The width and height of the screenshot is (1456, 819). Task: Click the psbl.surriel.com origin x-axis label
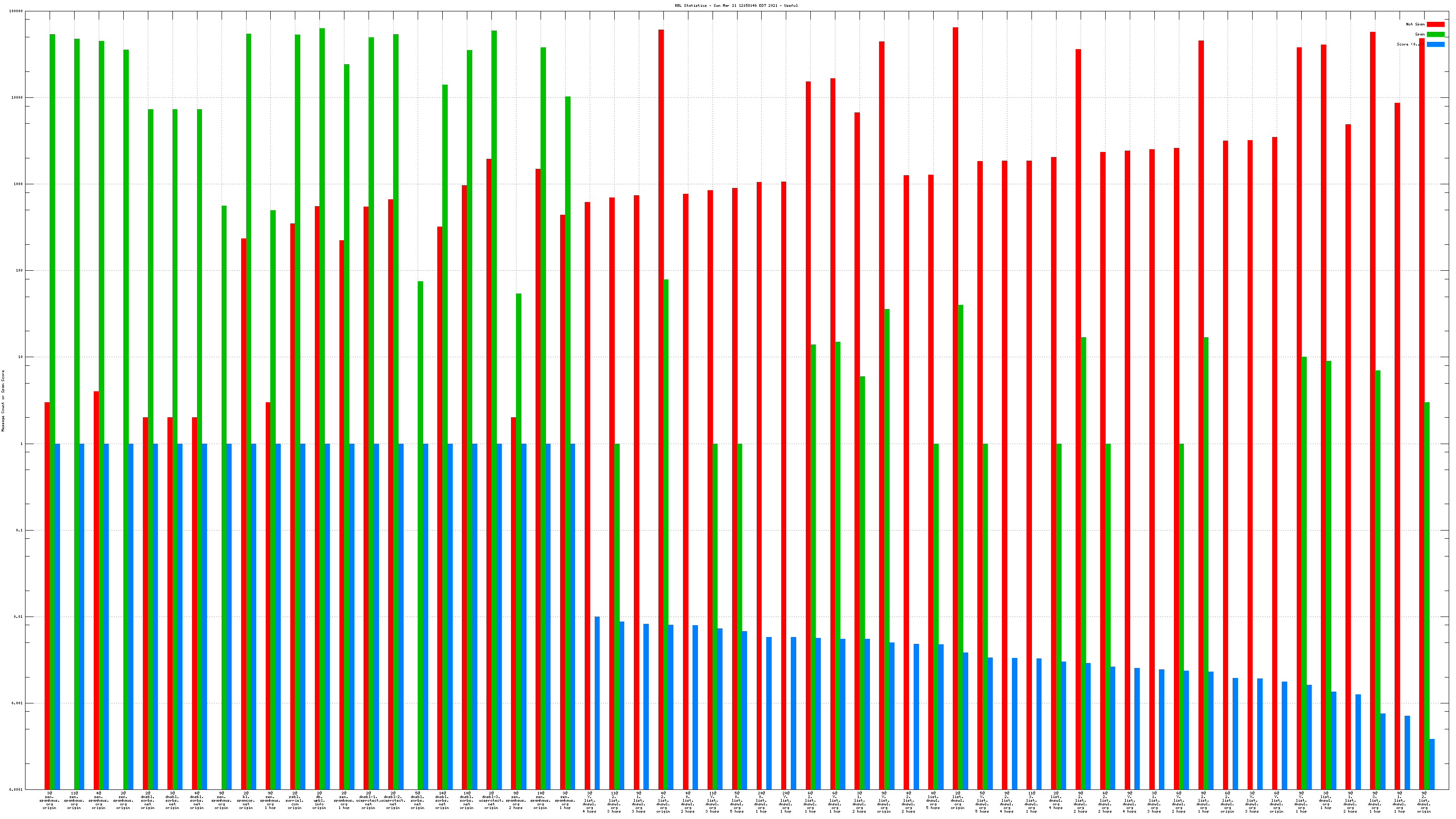(295, 800)
